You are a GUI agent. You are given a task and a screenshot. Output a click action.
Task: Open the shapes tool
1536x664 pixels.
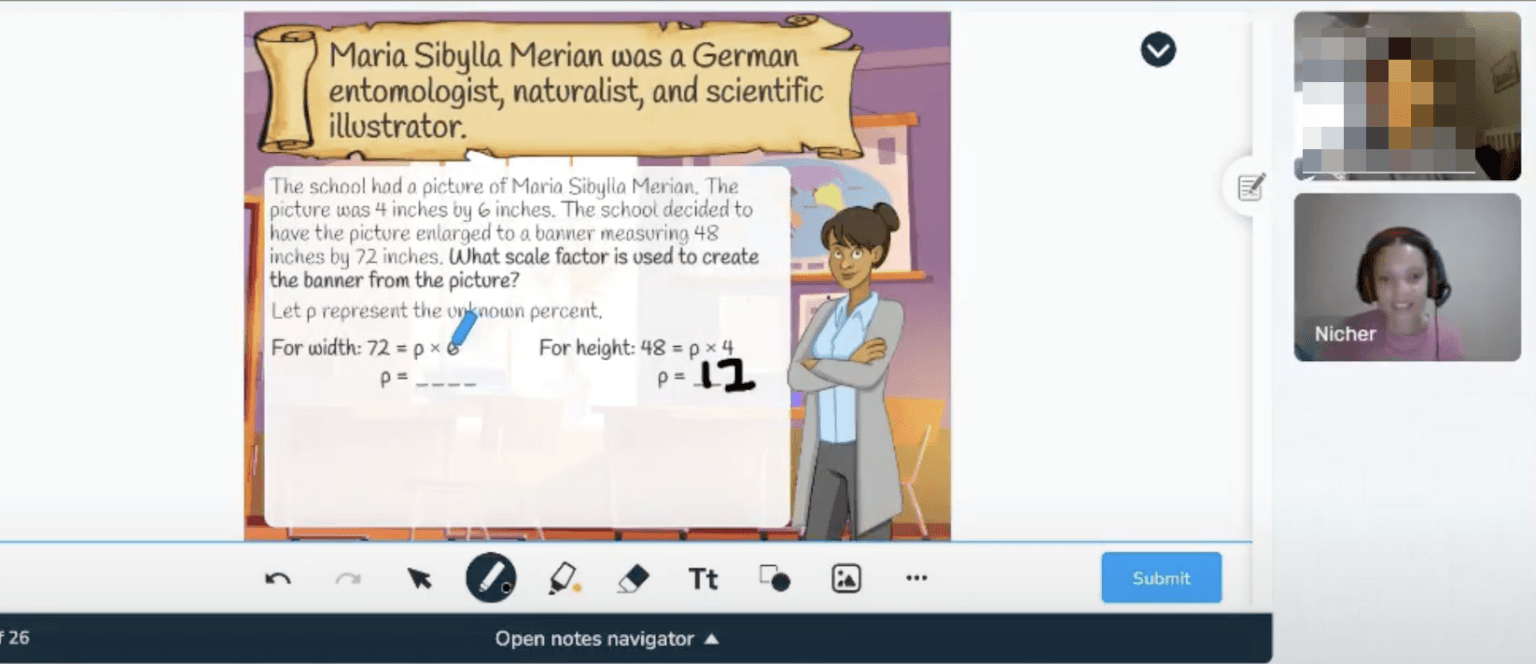point(774,579)
